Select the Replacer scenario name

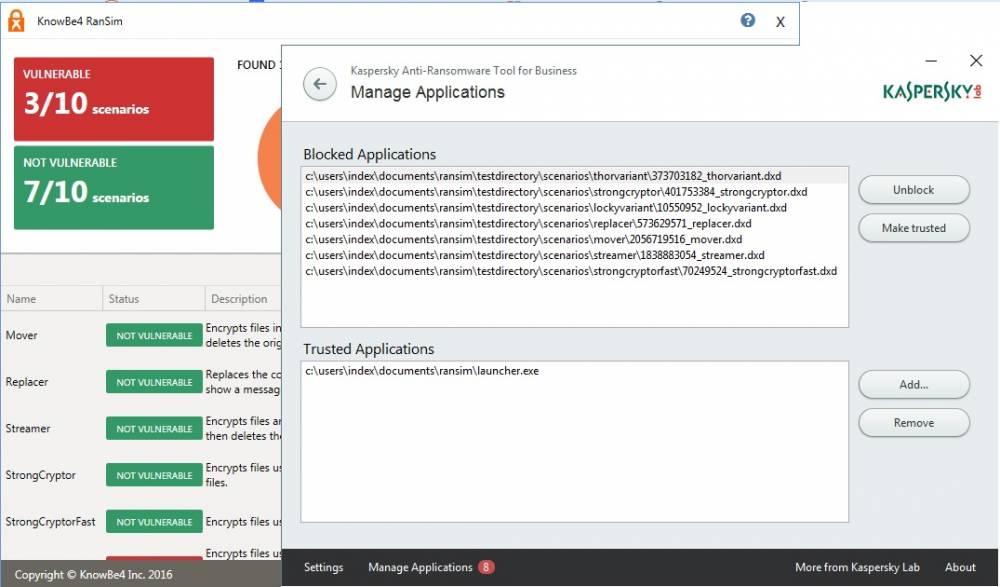click(27, 382)
